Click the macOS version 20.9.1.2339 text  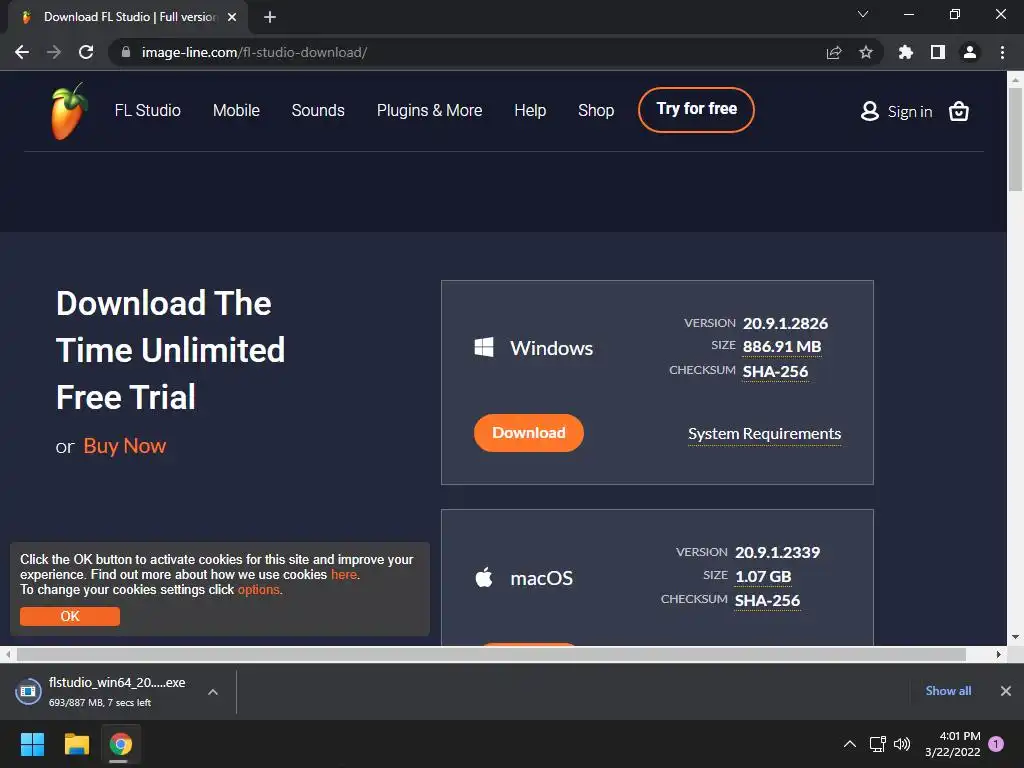click(777, 552)
